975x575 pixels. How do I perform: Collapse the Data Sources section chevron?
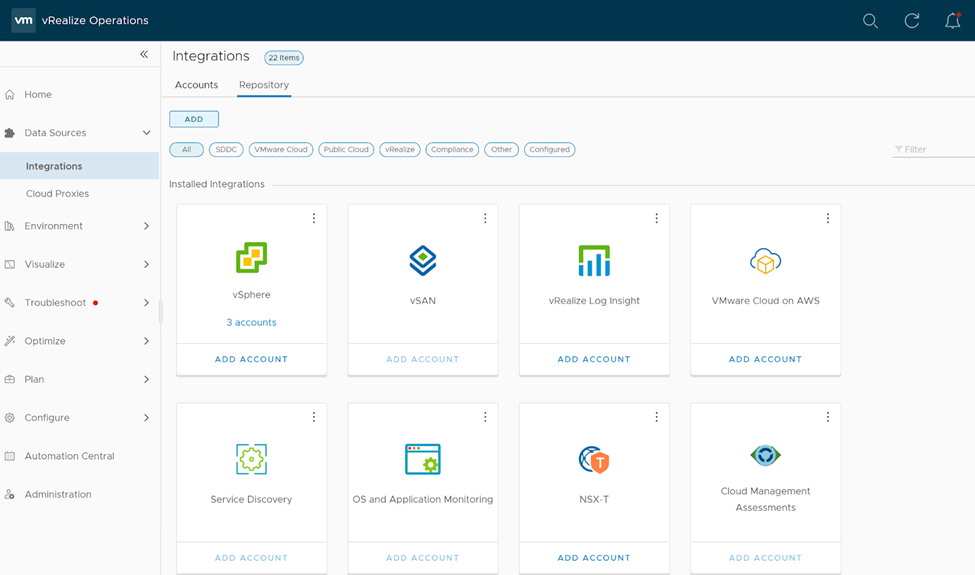coord(146,132)
